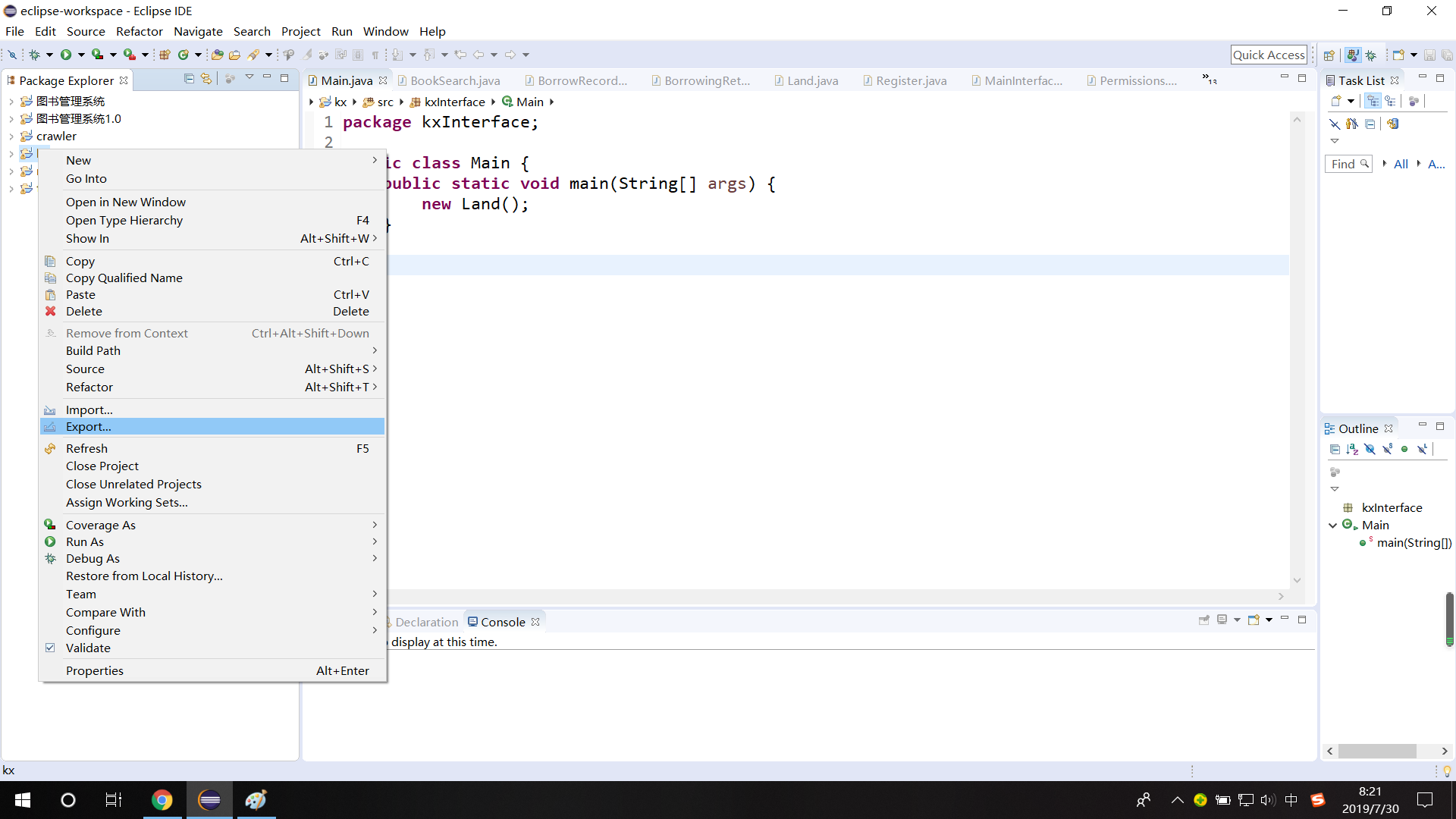Click Collapse All in Package Explorer
1456x819 pixels.
tap(189, 79)
